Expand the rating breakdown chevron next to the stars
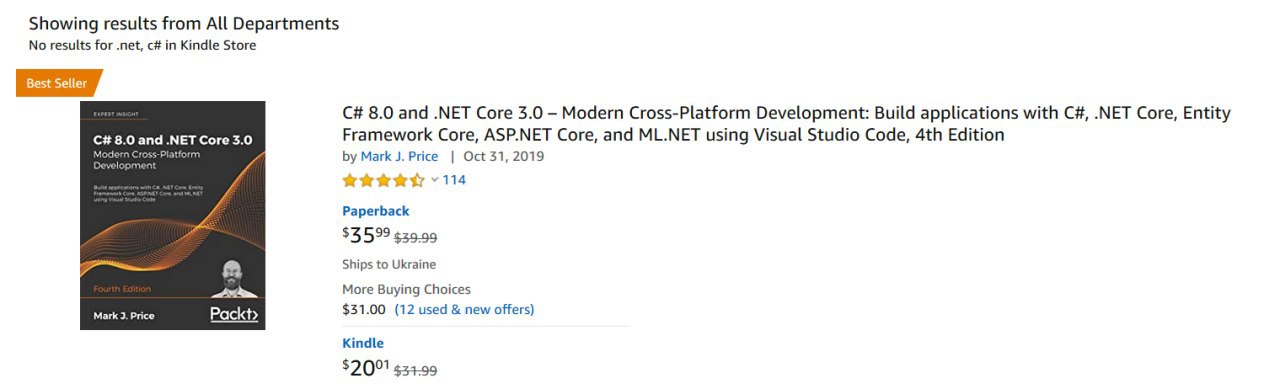The height and width of the screenshot is (389, 1280). coord(434,180)
